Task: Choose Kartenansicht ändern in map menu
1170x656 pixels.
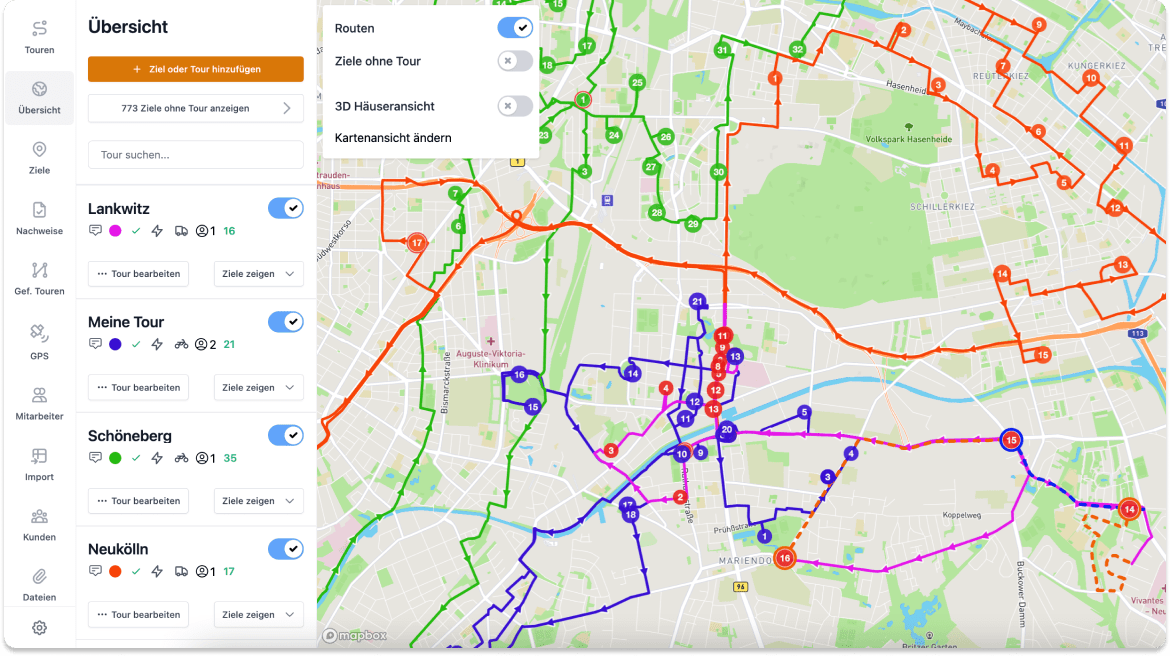Action: coord(393,138)
